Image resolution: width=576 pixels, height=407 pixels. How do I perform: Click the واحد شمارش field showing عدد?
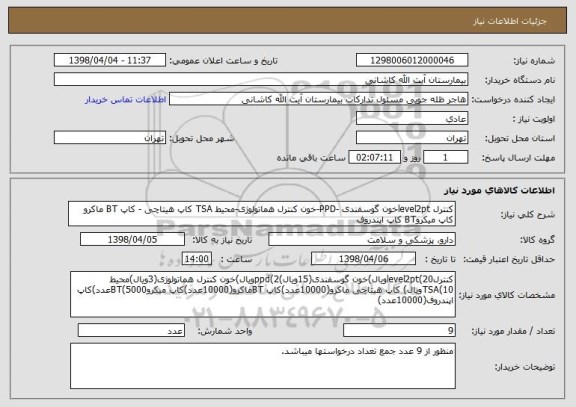pos(131,330)
